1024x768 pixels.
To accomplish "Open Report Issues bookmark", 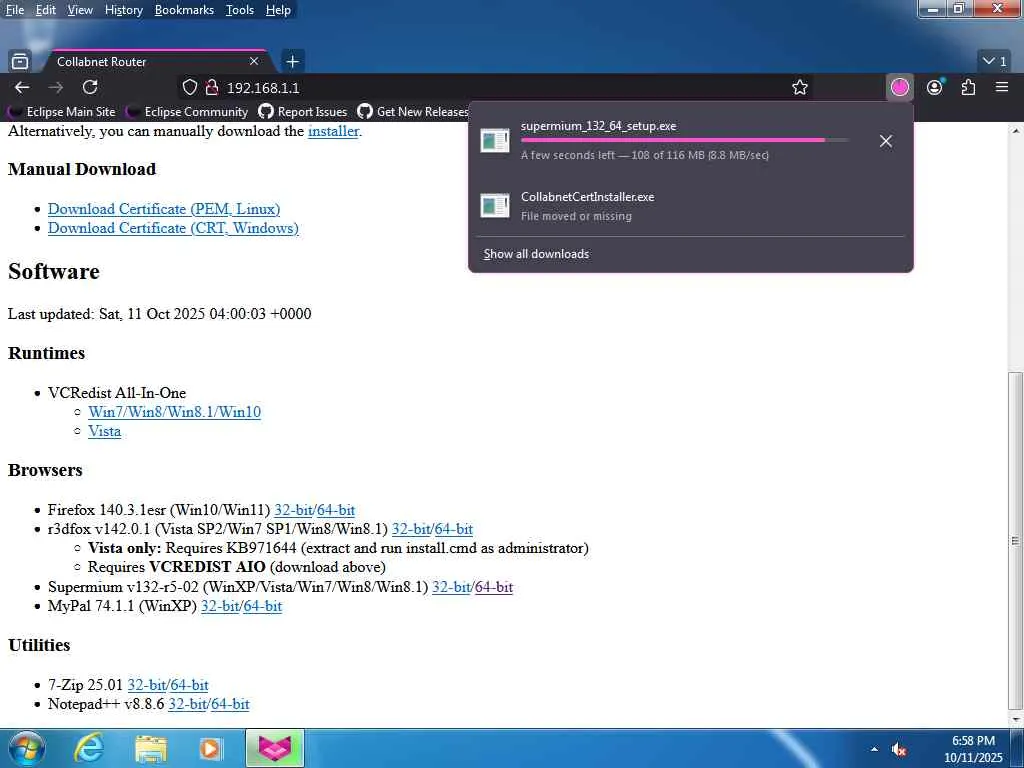I will tap(303, 112).
